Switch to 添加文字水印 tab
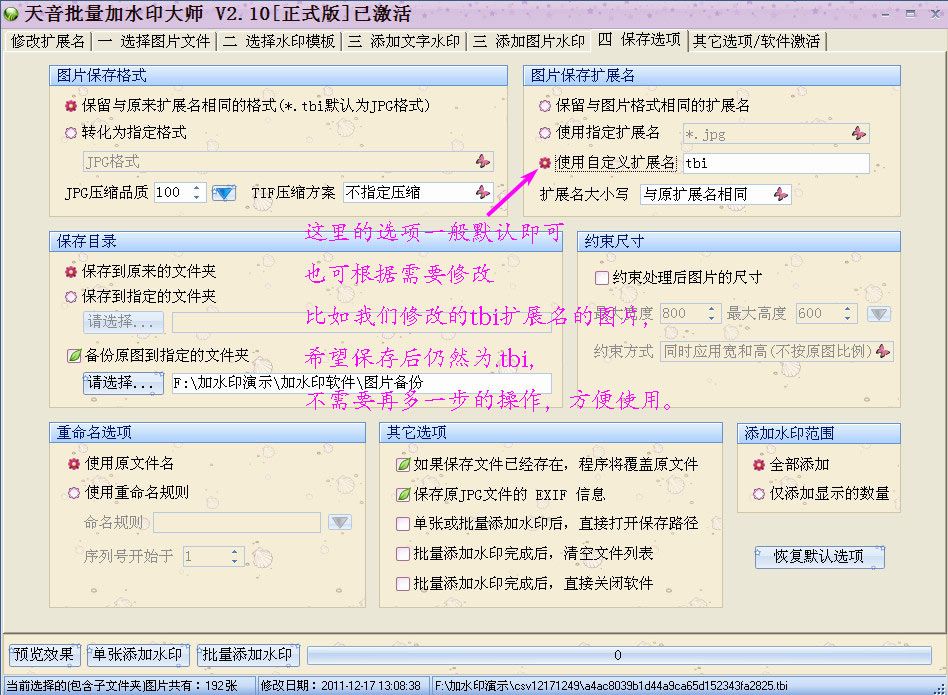Viewport: 948px width, 695px height. [405, 41]
